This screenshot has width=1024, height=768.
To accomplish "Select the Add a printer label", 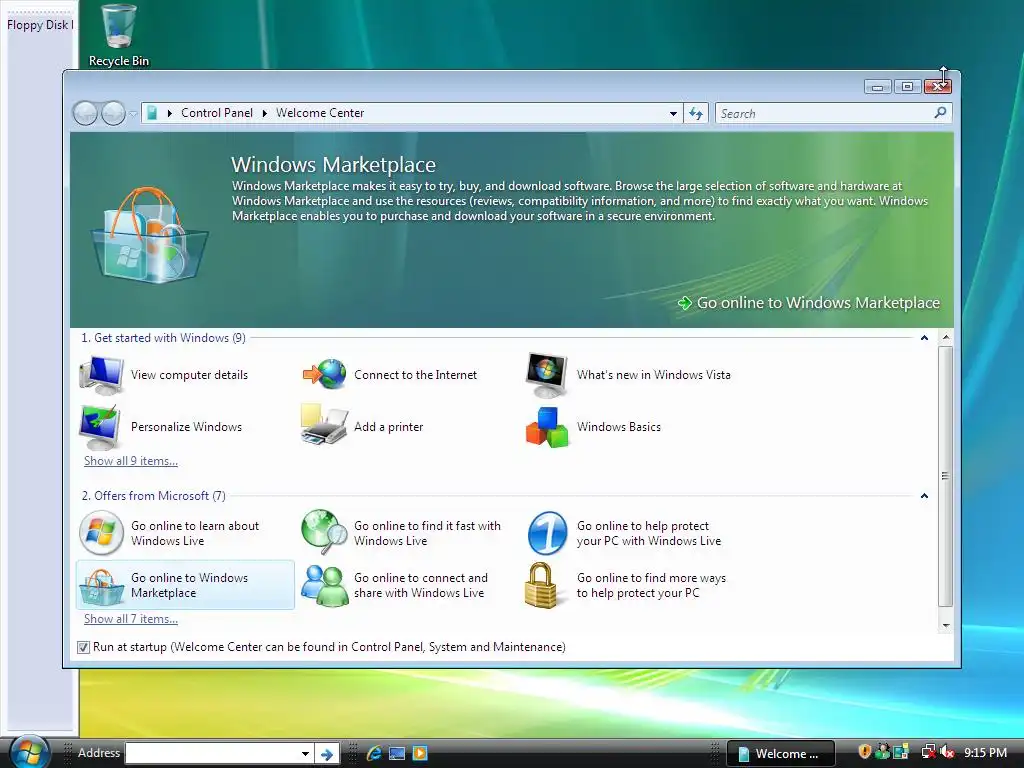I will point(389,427).
